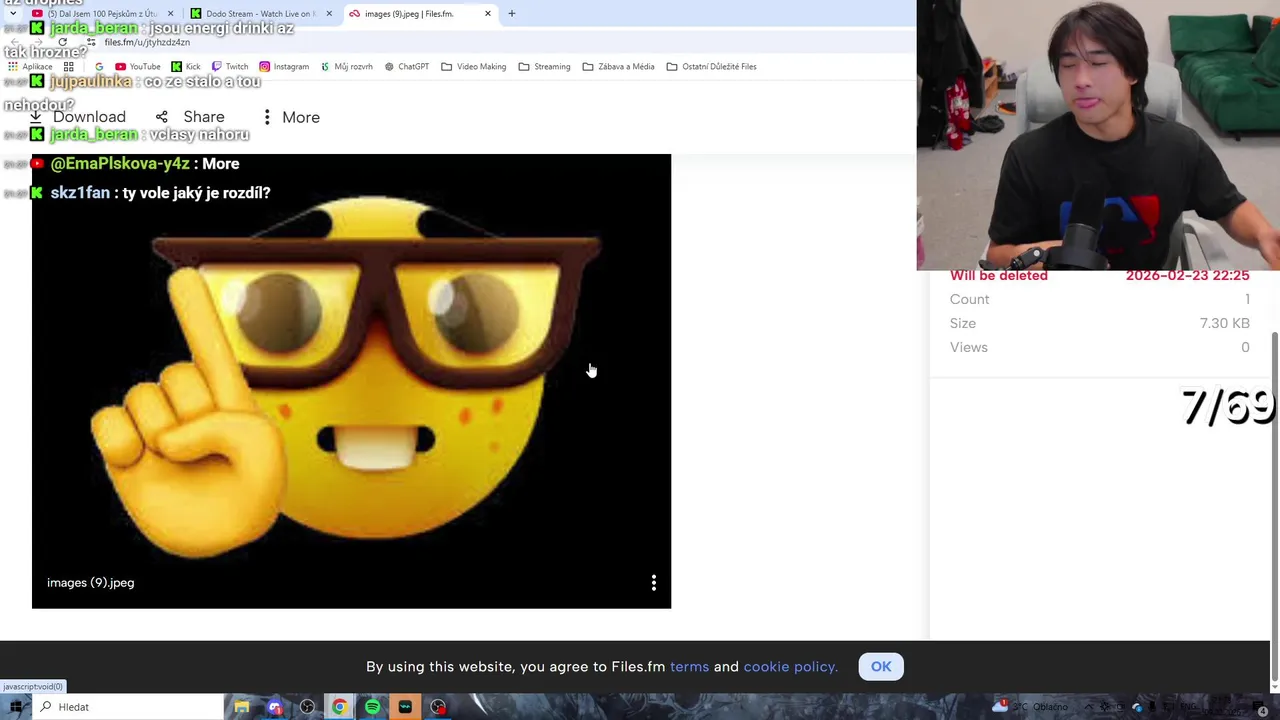Expand the Zábava a Média bookmark folder
The height and width of the screenshot is (720, 1280).
[x=617, y=66]
